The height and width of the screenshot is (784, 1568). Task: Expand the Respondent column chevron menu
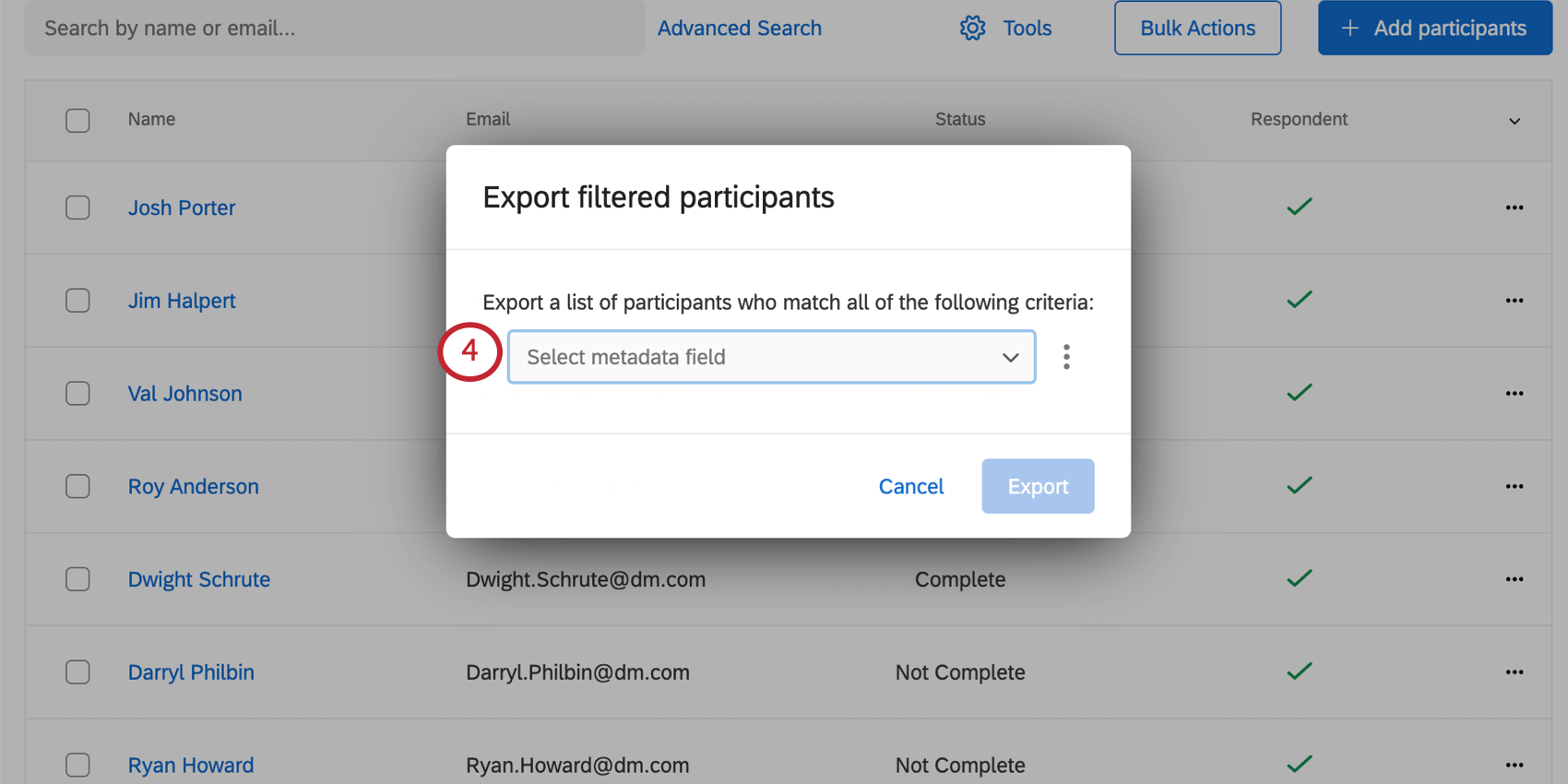click(1514, 120)
